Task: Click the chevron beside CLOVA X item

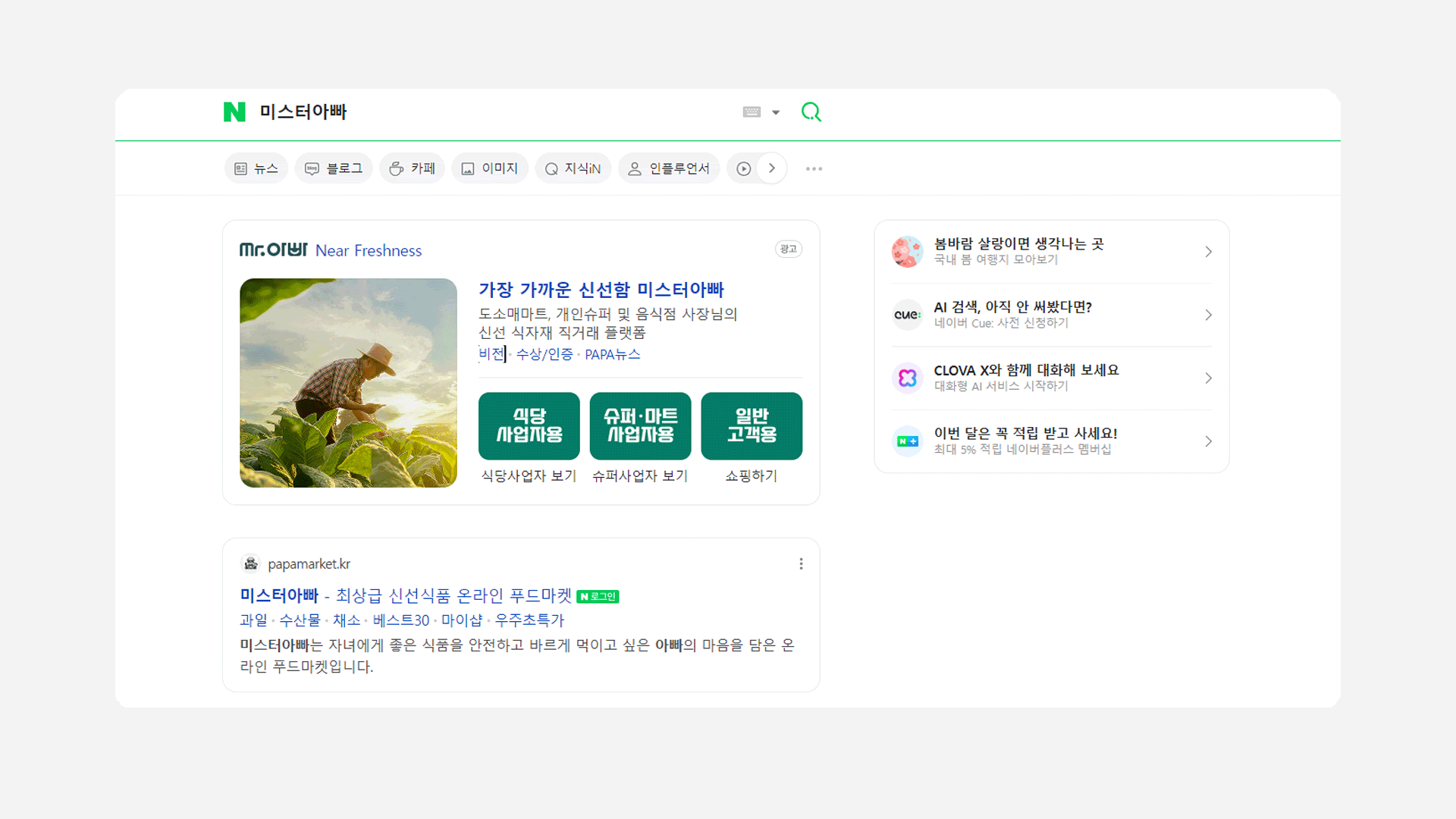Action: 1209,378
